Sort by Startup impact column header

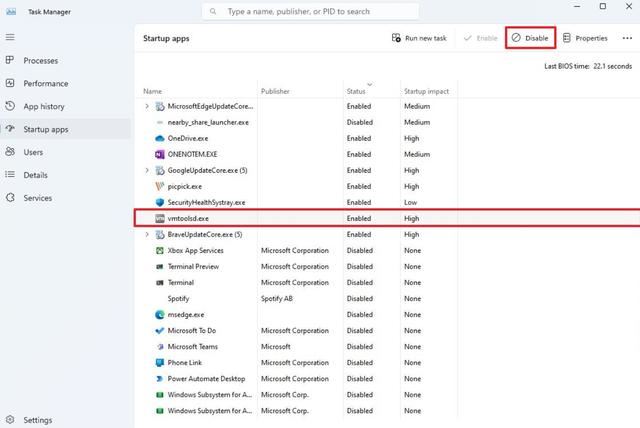point(426,91)
